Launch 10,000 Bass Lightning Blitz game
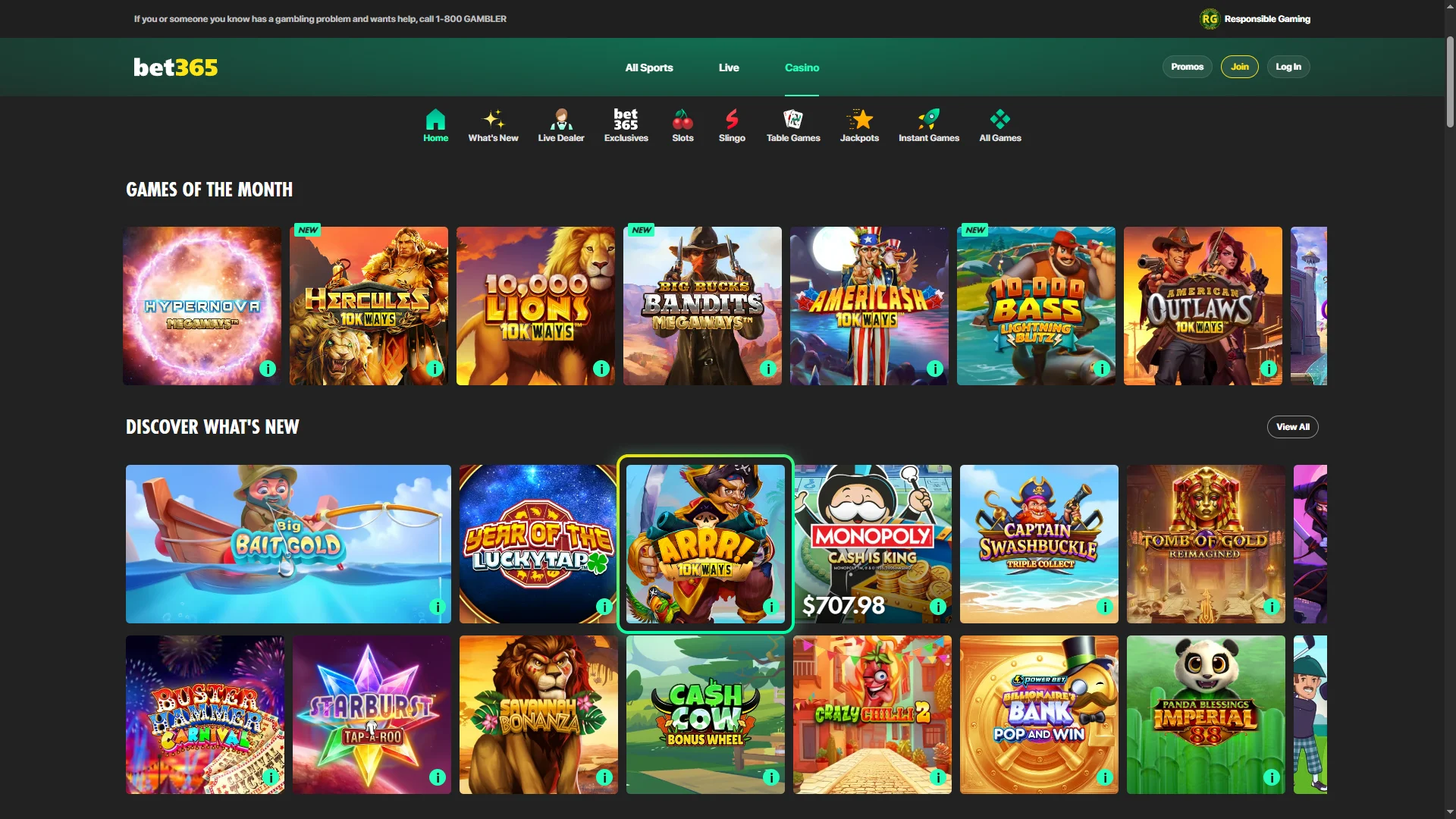This screenshot has width=1456, height=819. pos(1036,306)
